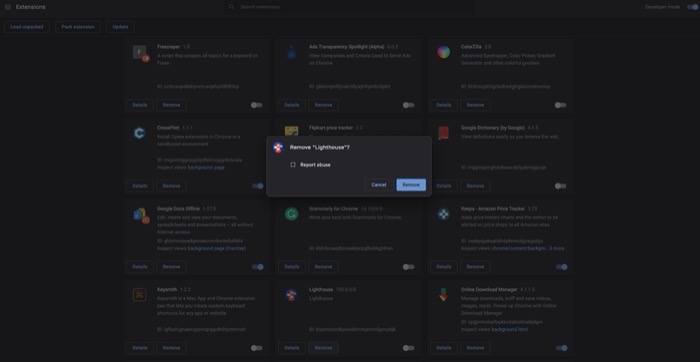The height and width of the screenshot is (362, 700).
Task: Open Details for Google Docs Offline
Action: coord(140,267)
